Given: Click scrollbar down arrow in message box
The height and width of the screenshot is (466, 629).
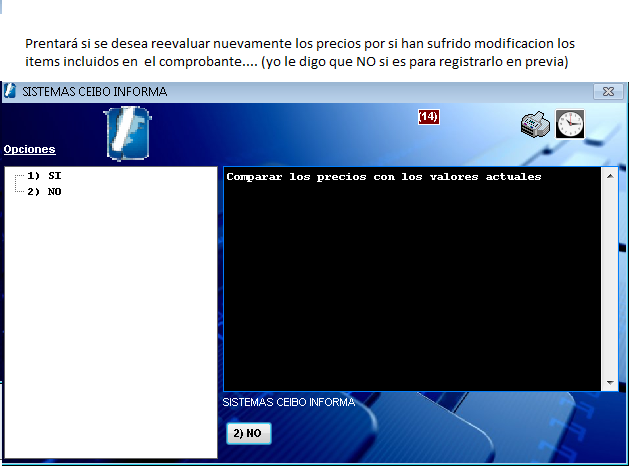Looking at the screenshot, I should point(610,383).
